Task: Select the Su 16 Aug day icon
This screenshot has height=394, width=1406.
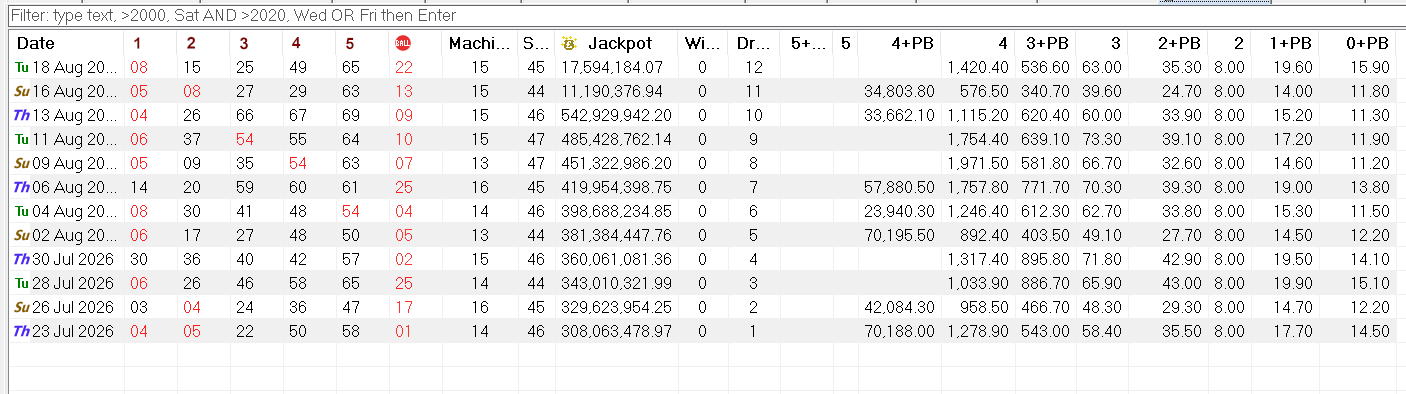Action: [22, 91]
